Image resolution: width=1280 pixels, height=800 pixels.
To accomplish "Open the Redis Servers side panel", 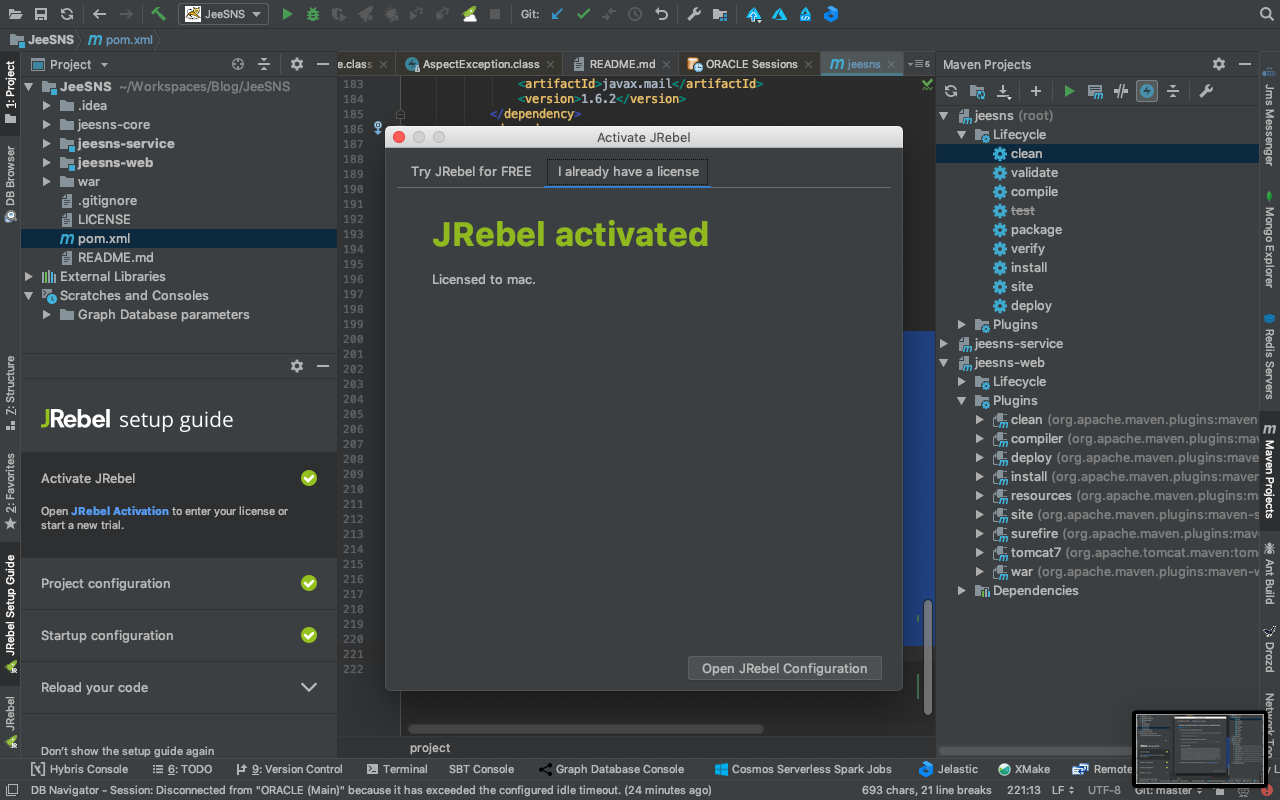I will pos(1269,355).
